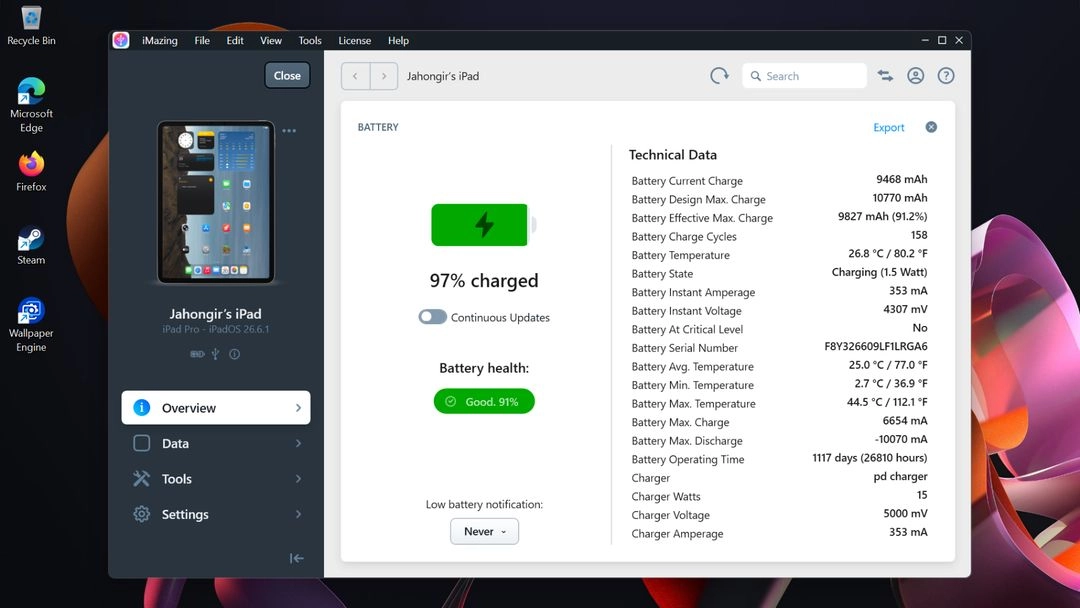Screen dimensions: 1080x608
Task: Open the Recycle Bin desktop icon
Action: (31, 26)
